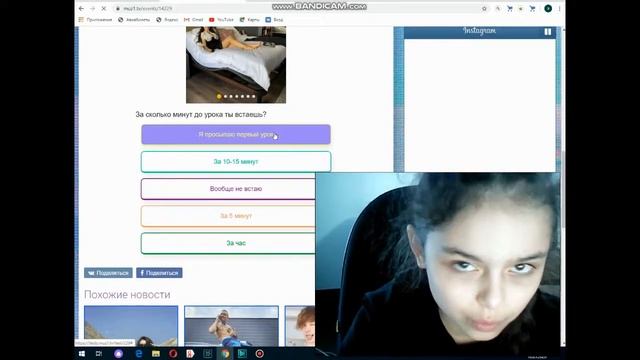Open the Windows Start menu
The image size is (640, 360).
[82, 353]
